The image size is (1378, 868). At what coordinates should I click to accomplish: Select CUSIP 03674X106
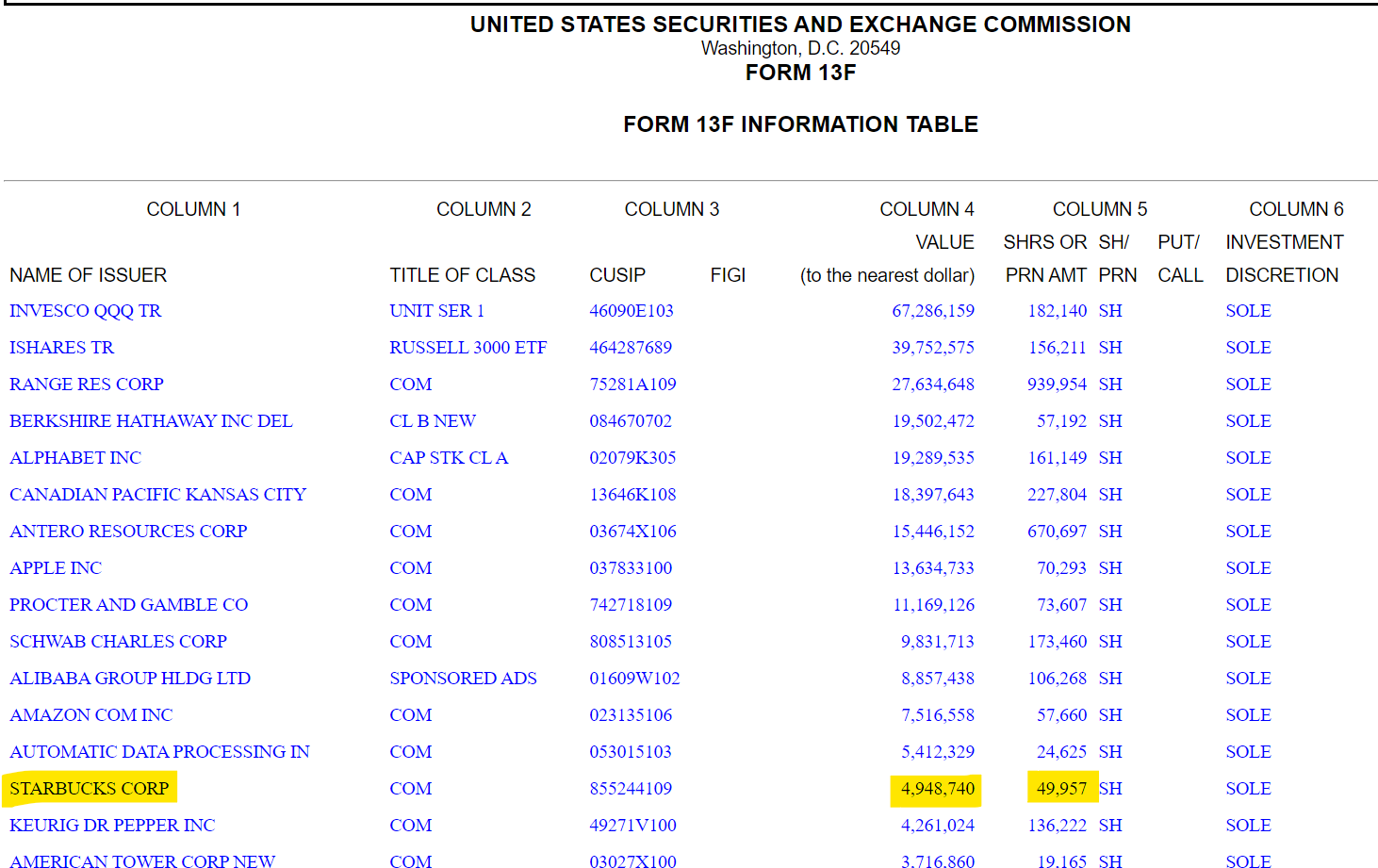point(632,532)
